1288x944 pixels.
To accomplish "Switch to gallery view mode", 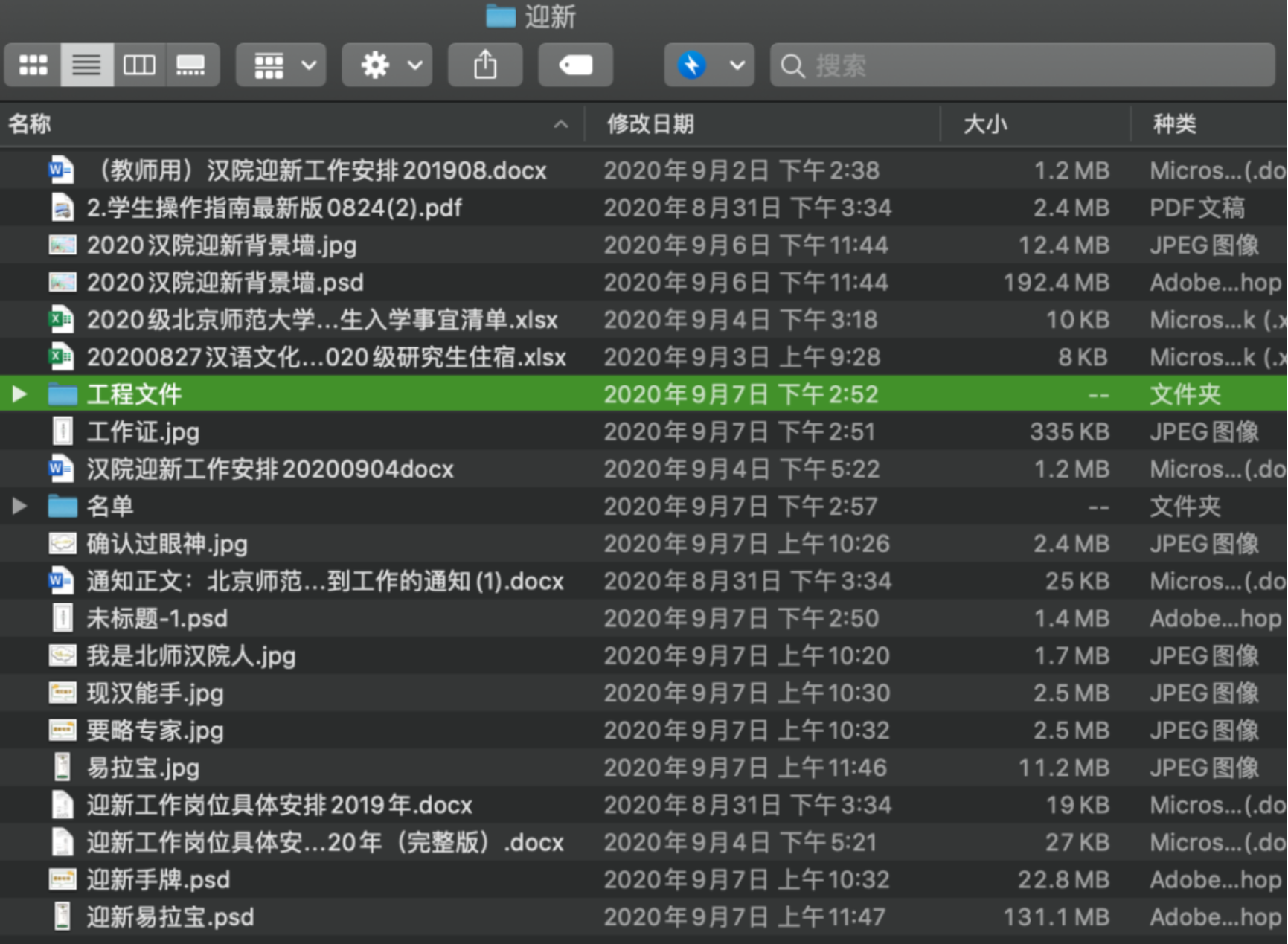I will [190, 65].
